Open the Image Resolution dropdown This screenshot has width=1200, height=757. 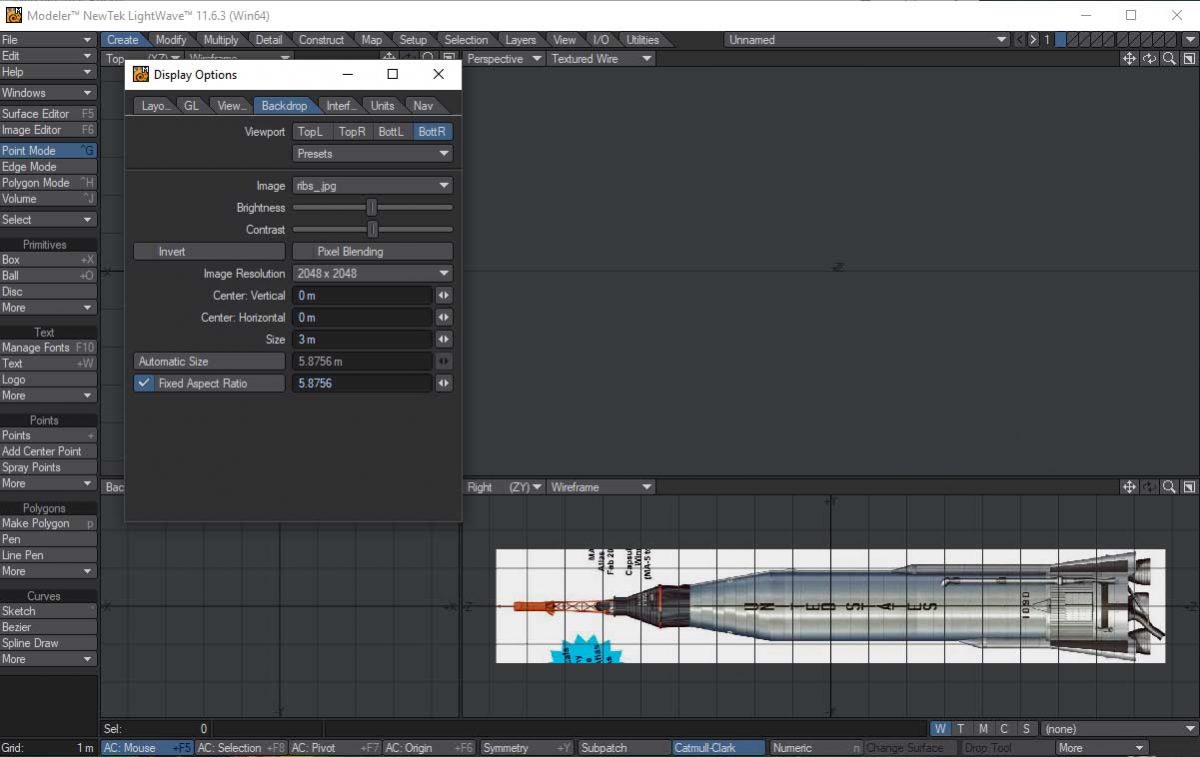[372, 273]
